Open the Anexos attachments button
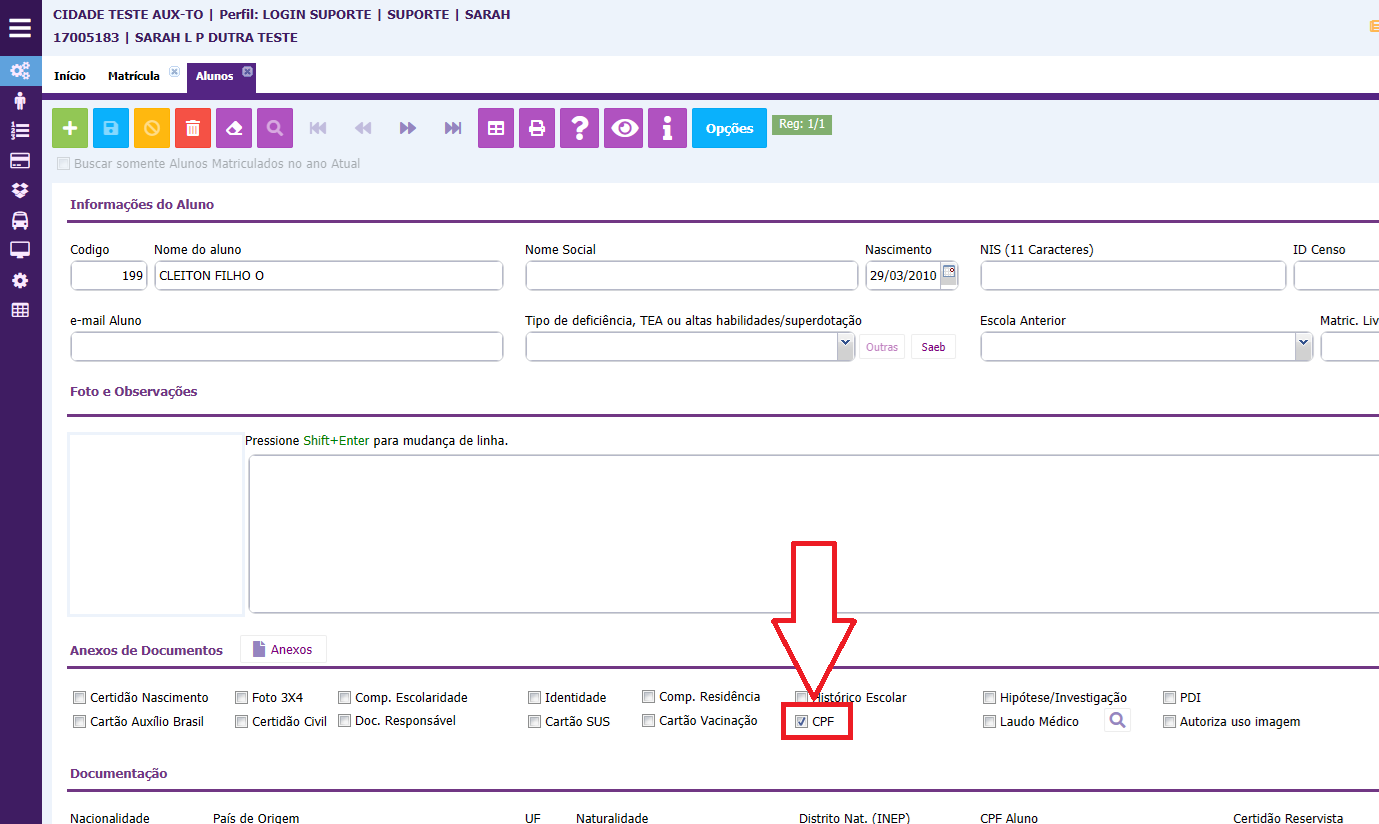This screenshot has height=824, width=1379. click(x=283, y=650)
